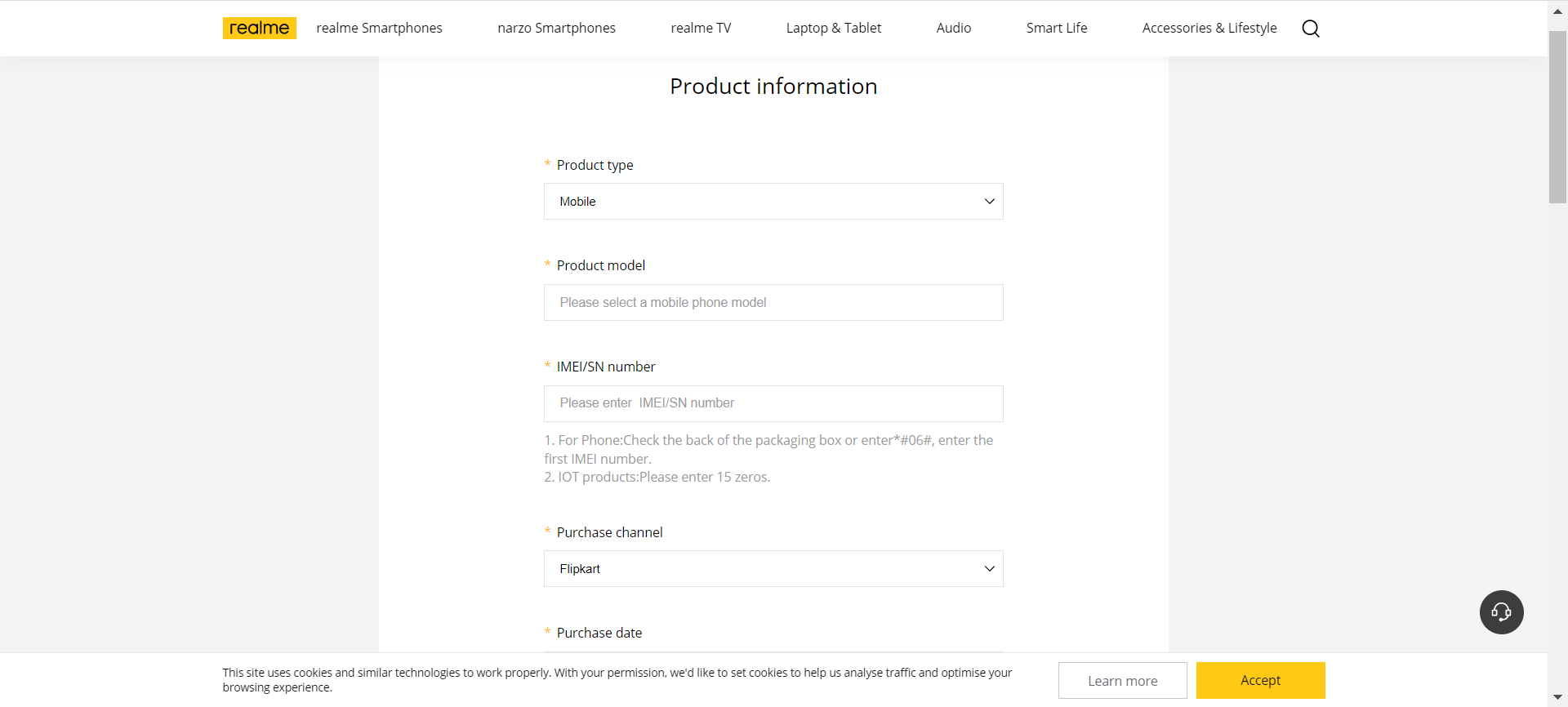
Task: Click the 'IOT products:Please enter 15 zeros' hint
Action: (657, 477)
